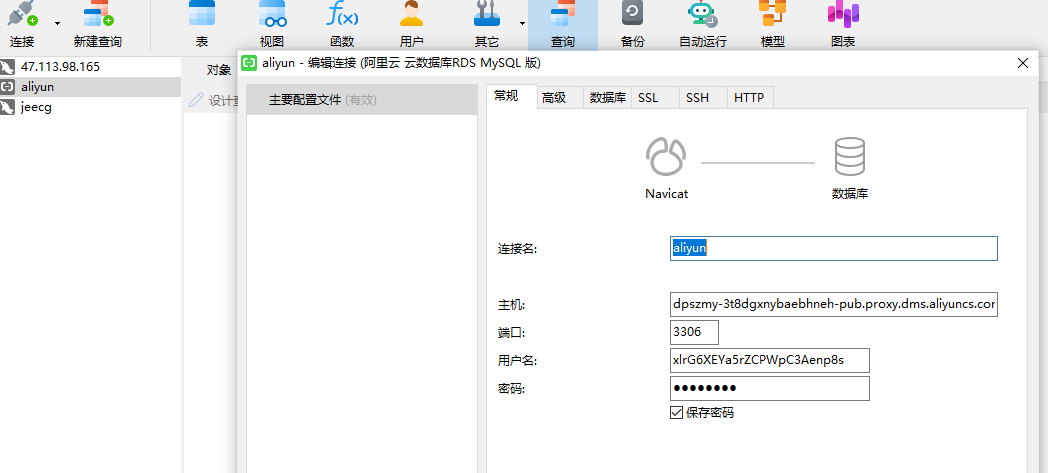Viewport: 1048px width, 473px height.
Task: Open the User (用户) toolbar icon
Action: 412,13
